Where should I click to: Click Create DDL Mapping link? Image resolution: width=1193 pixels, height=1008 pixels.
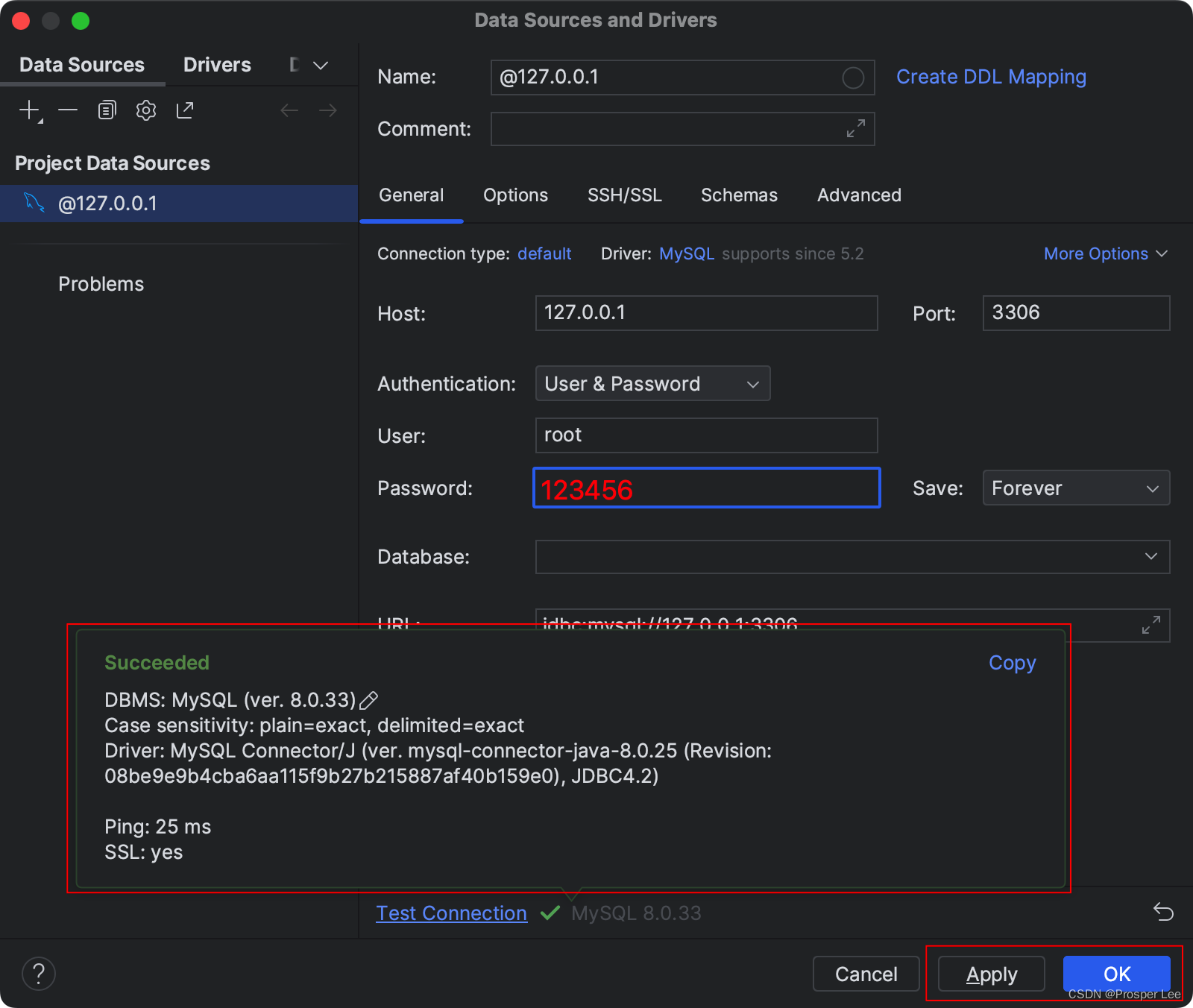coord(991,77)
